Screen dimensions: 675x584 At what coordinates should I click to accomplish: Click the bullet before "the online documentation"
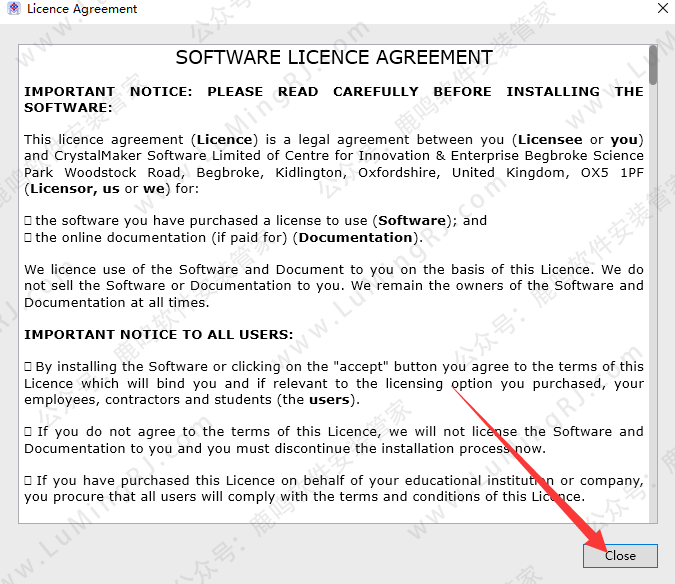click(28, 237)
